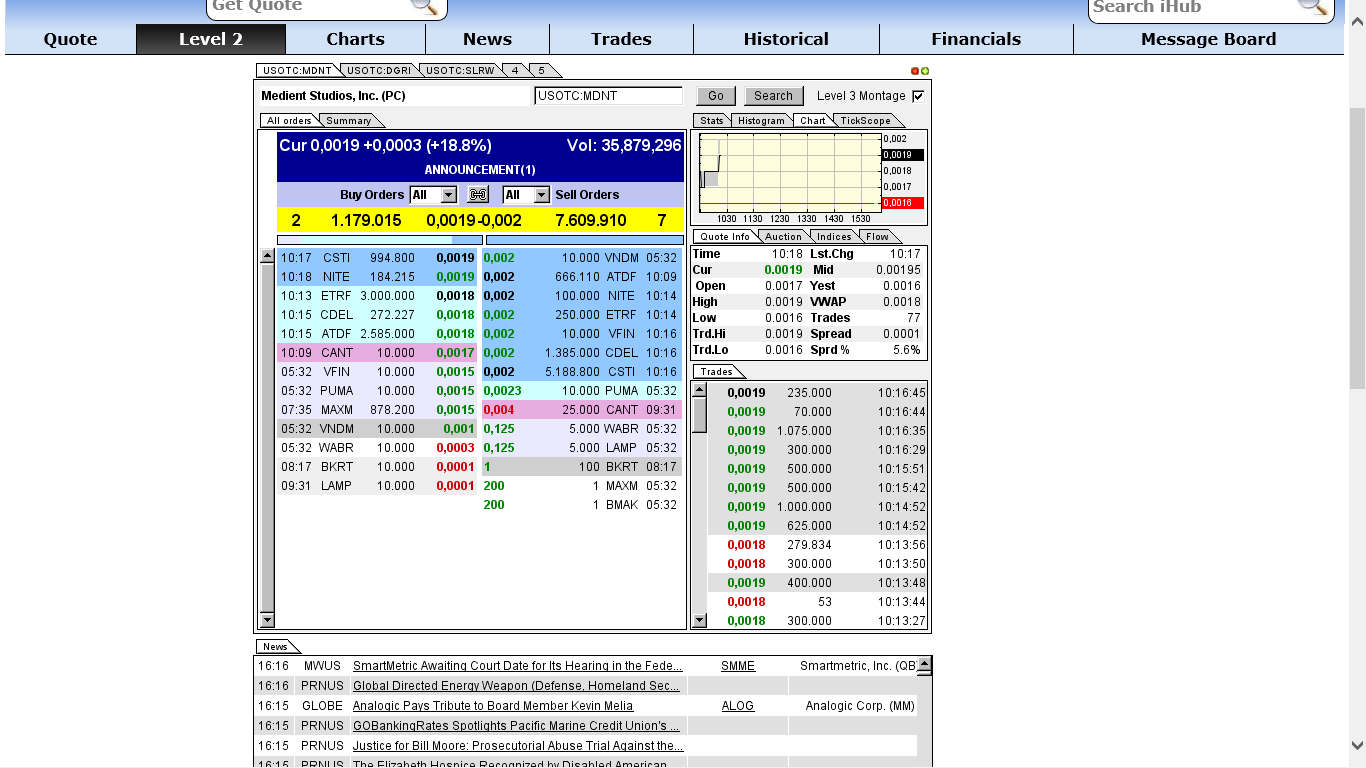Expand the Buy Orders filter dropdown
The height and width of the screenshot is (768, 1366).
tap(448, 195)
